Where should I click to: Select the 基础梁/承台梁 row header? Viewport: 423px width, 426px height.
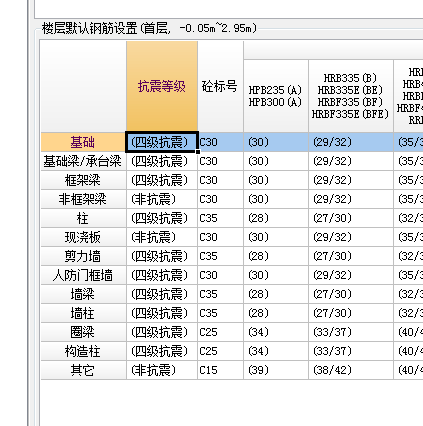click(x=83, y=161)
